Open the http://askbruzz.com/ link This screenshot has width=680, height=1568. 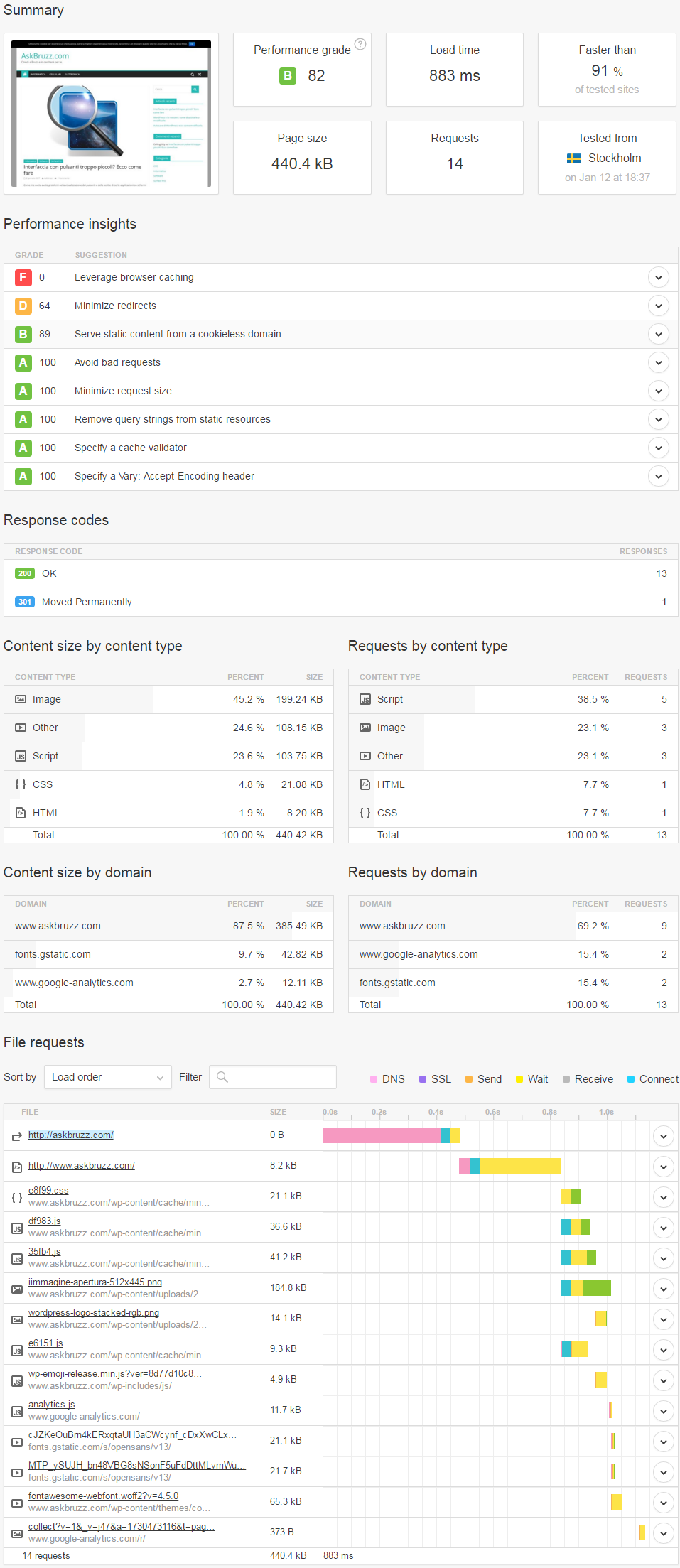(71, 1135)
